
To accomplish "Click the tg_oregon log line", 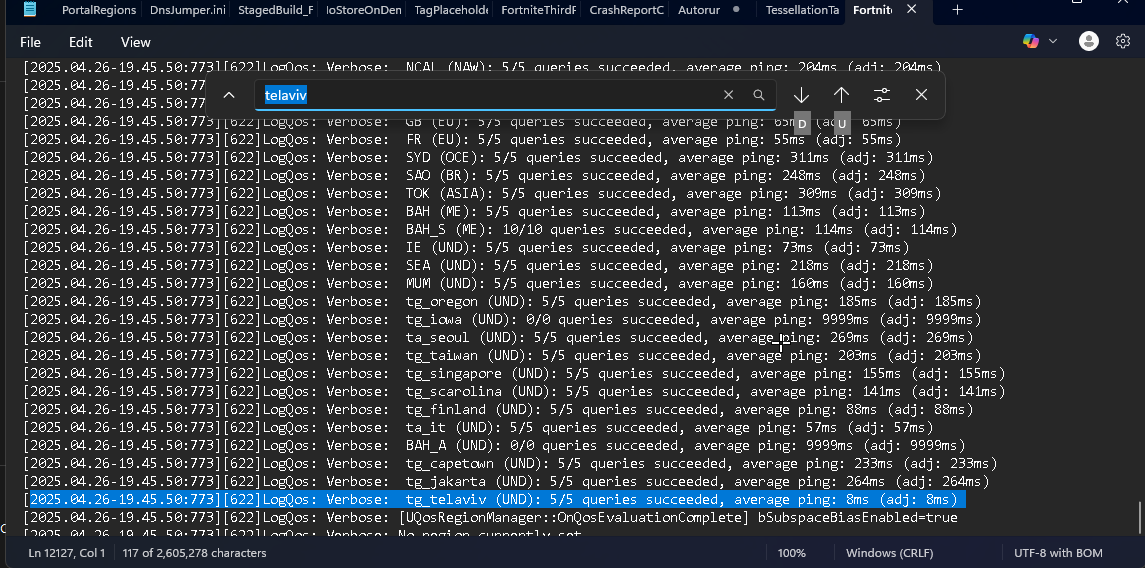I will pyautogui.click(x=502, y=302).
